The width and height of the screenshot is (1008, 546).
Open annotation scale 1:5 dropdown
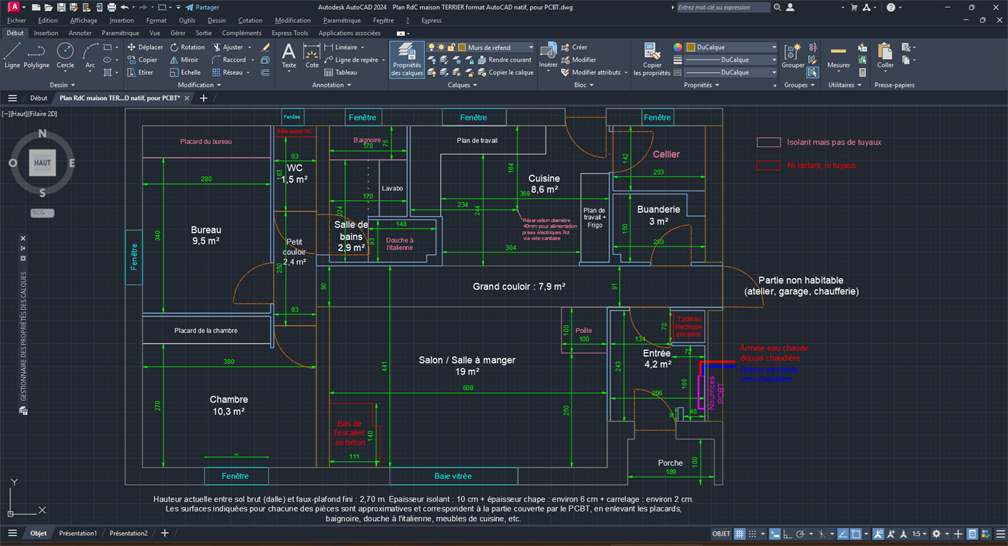point(919,534)
